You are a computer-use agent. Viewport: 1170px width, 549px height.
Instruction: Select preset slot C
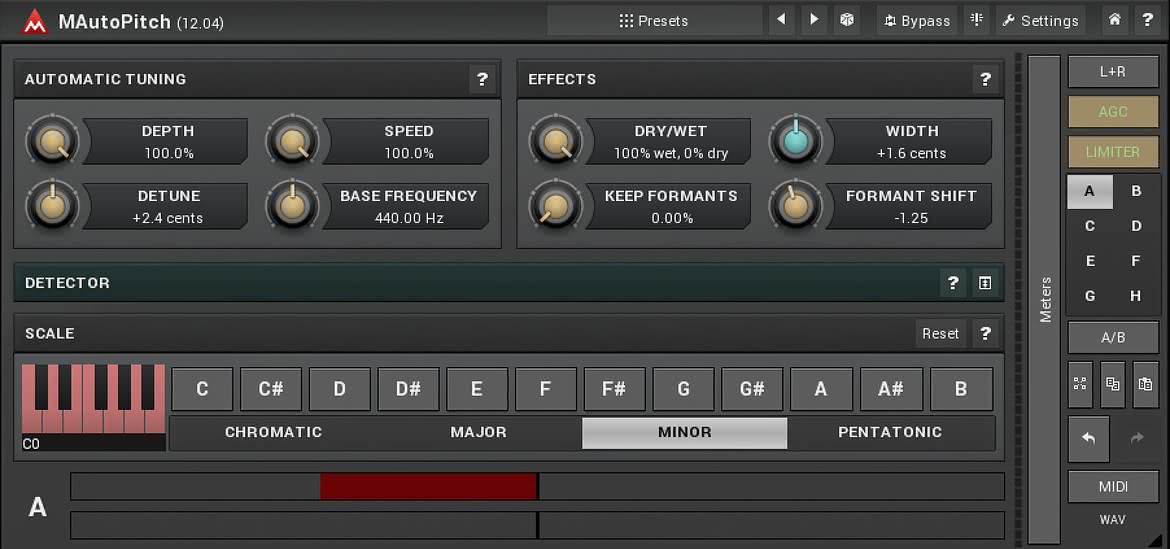(1089, 226)
